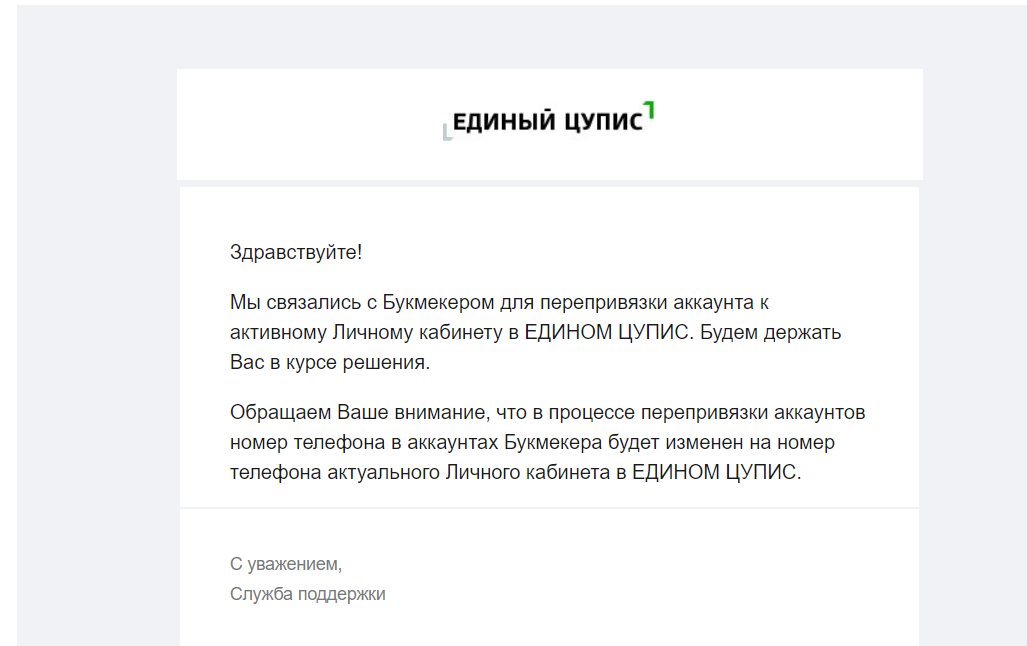Click the horizontal divider above the signature
This screenshot has height=646, width=1027.
[549, 508]
